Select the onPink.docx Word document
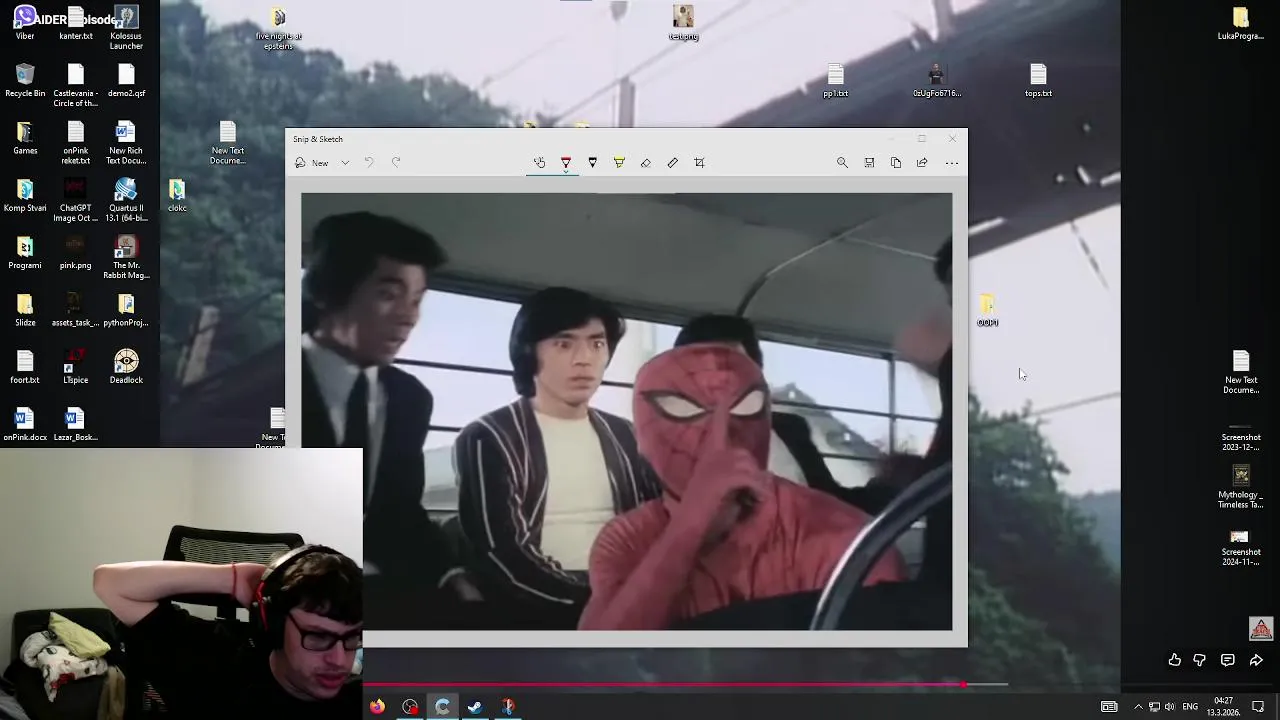The width and height of the screenshot is (1280, 720). pyautogui.click(x=25, y=424)
